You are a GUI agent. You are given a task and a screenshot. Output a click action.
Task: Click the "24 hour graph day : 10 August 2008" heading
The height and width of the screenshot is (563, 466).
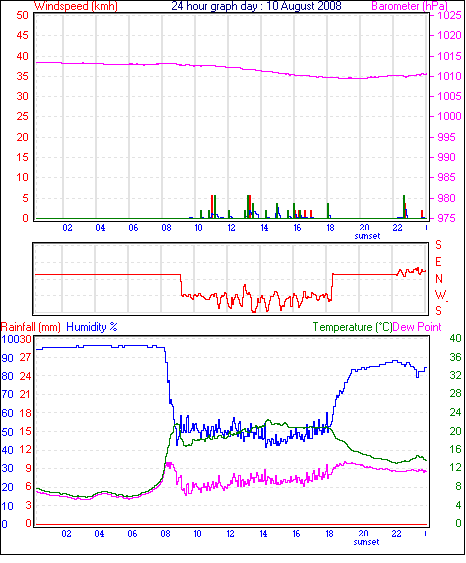coord(256,6)
